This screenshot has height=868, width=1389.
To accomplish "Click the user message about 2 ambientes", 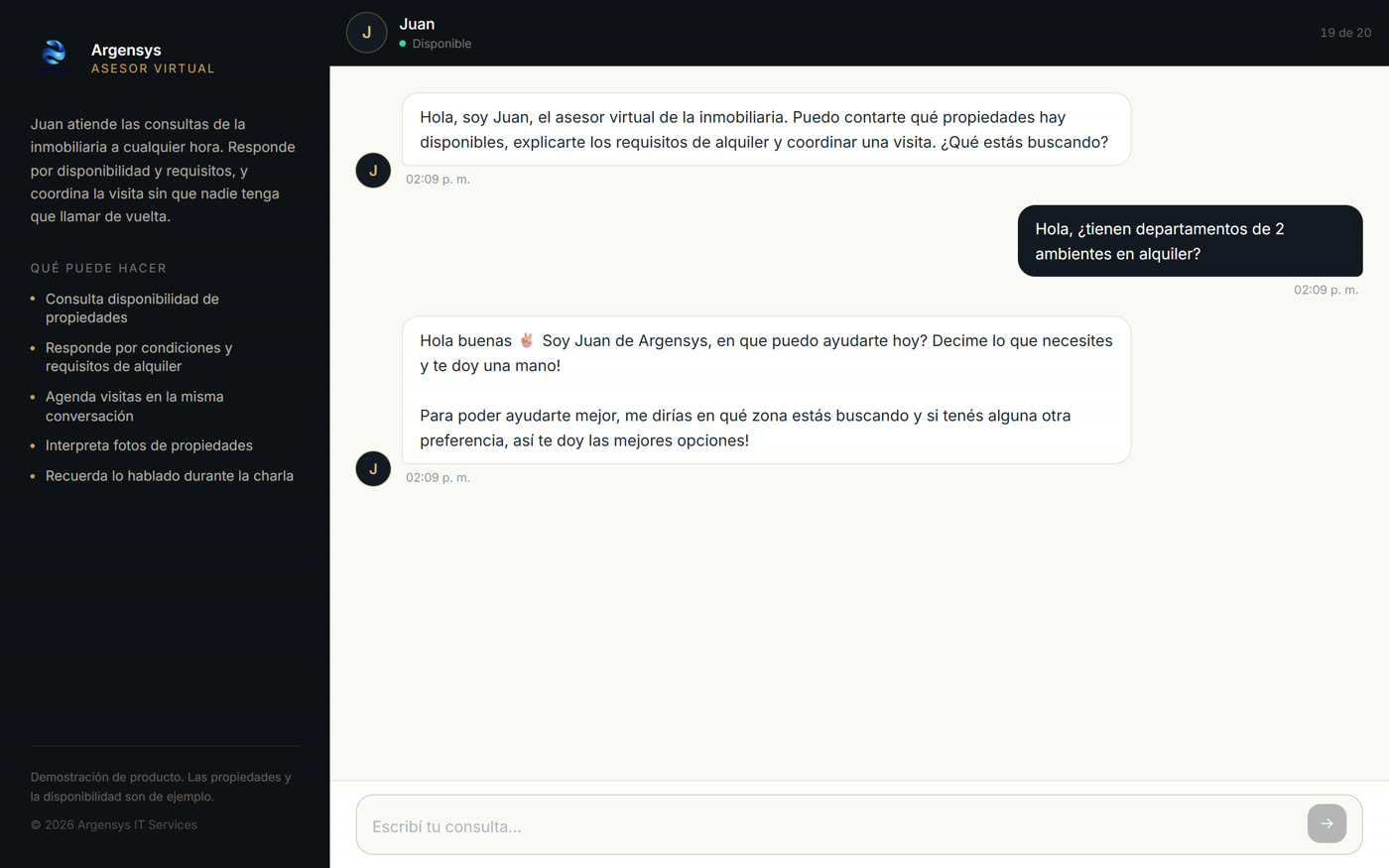I will [1190, 241].
